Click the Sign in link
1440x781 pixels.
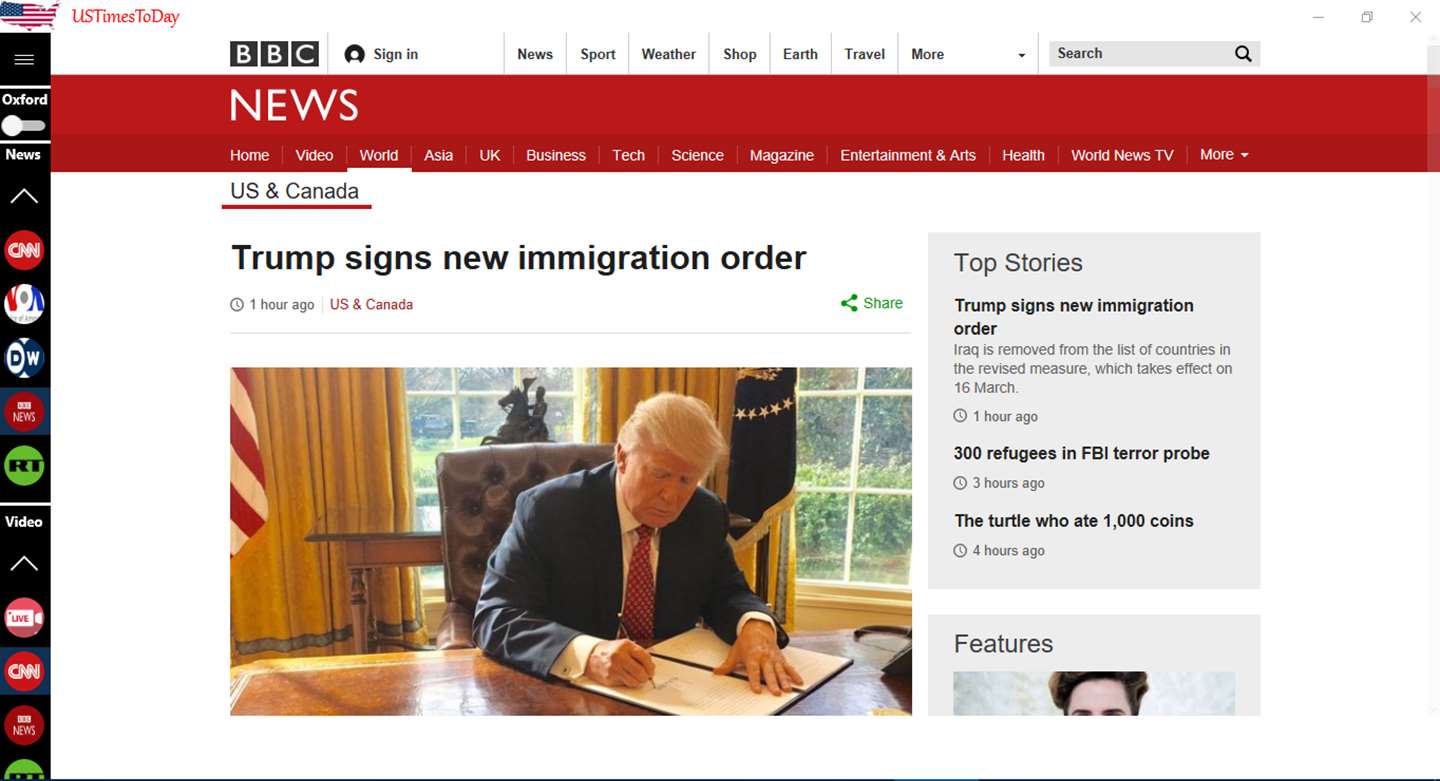tap(381, 54)
